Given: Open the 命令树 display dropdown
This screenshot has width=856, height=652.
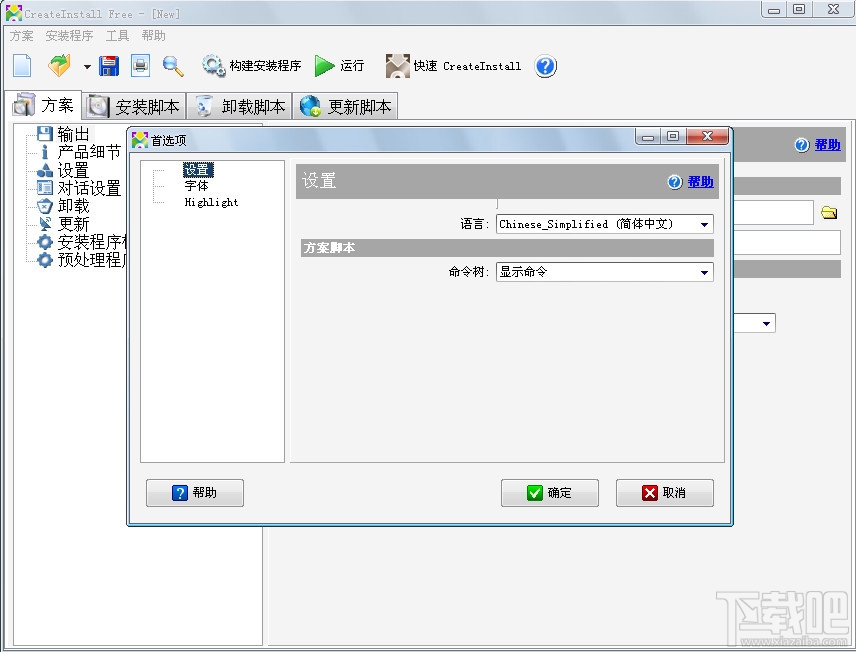Looking at the screenshot, I should click(707, 271).
